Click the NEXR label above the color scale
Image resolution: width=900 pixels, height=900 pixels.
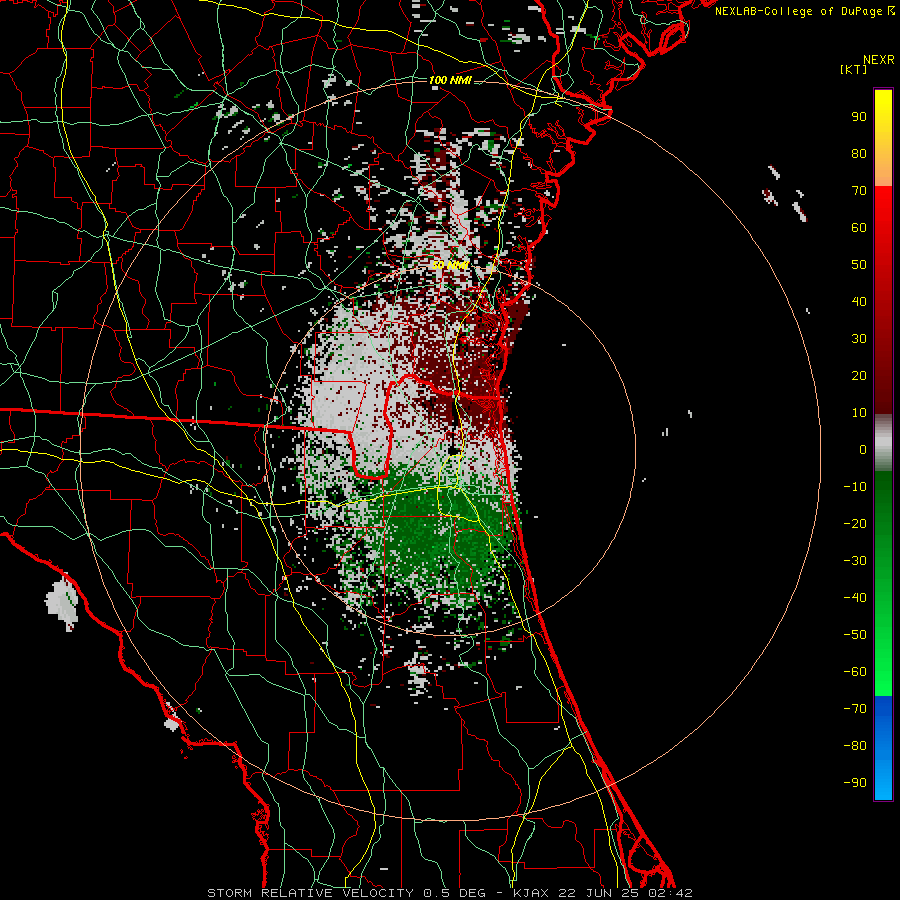pos(878,60)
